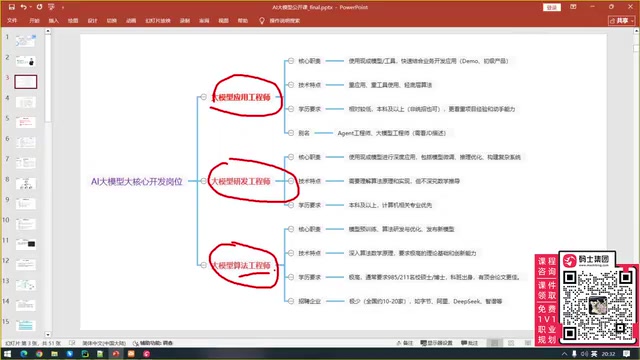Click the Redo/Repeat icon in title bar
Viewport: 640px width, 360px height.
[x=39, y=7]
